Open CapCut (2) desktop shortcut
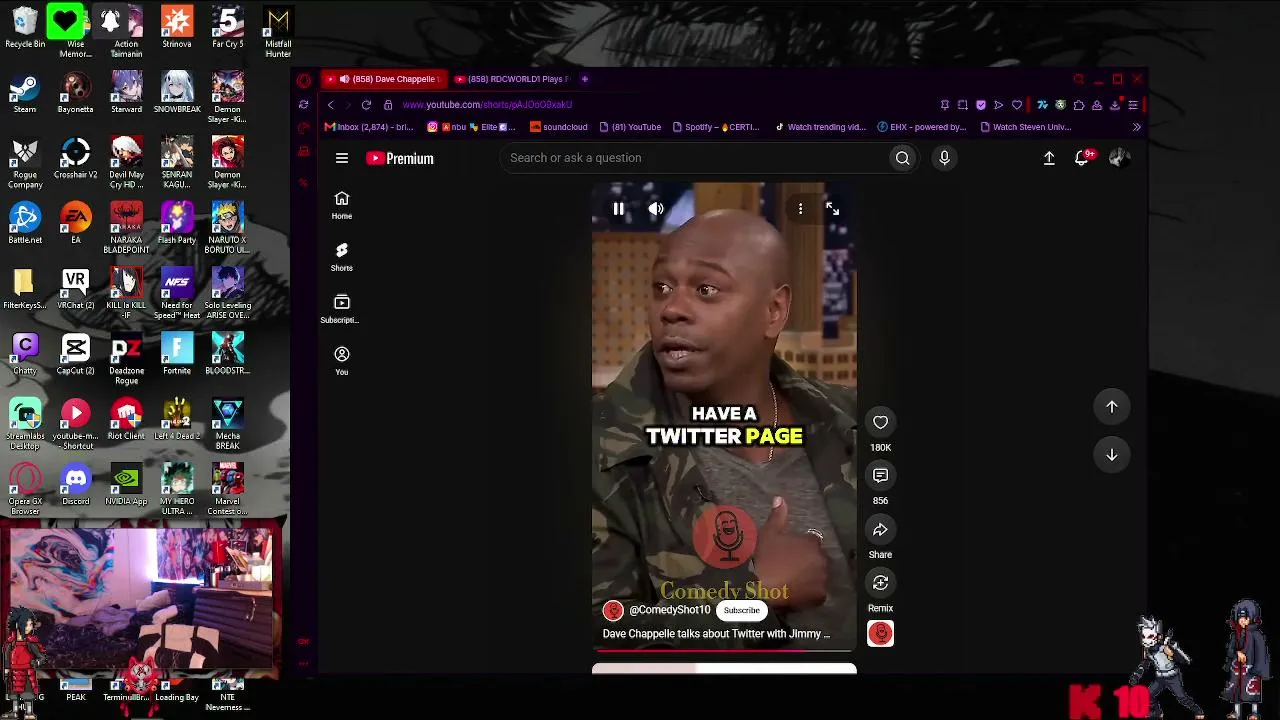The image size is (1280, 720). [76, 354]
